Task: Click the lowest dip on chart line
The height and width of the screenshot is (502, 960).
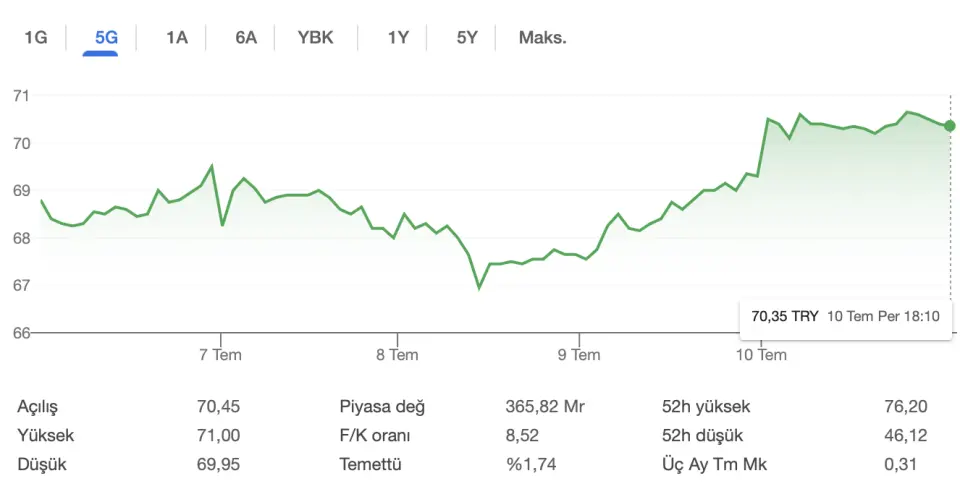Action: click(479, 287)
